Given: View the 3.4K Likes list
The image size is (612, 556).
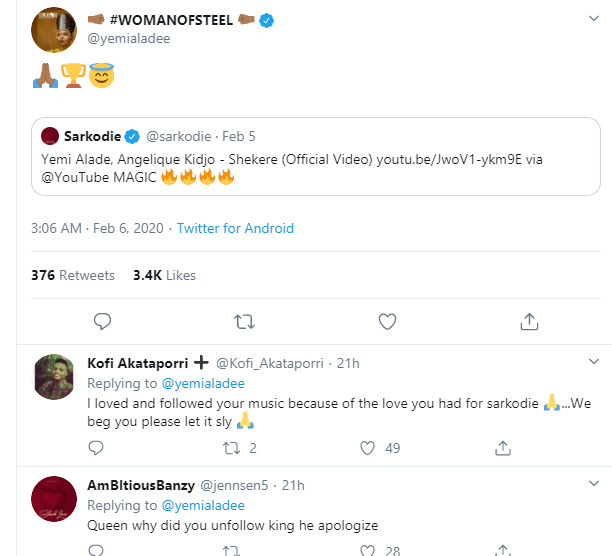Looking at the screenshot, I should [x=164, y=275].
